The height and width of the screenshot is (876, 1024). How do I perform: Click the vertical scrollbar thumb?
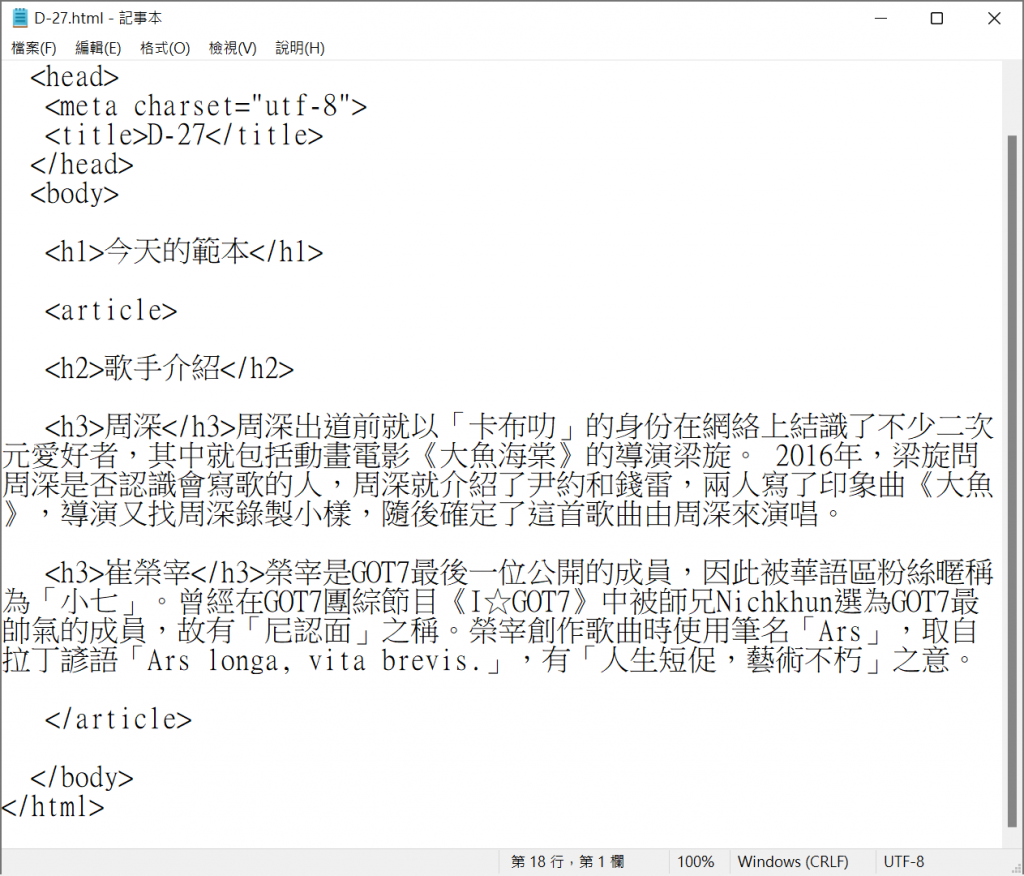[1012, 480]
